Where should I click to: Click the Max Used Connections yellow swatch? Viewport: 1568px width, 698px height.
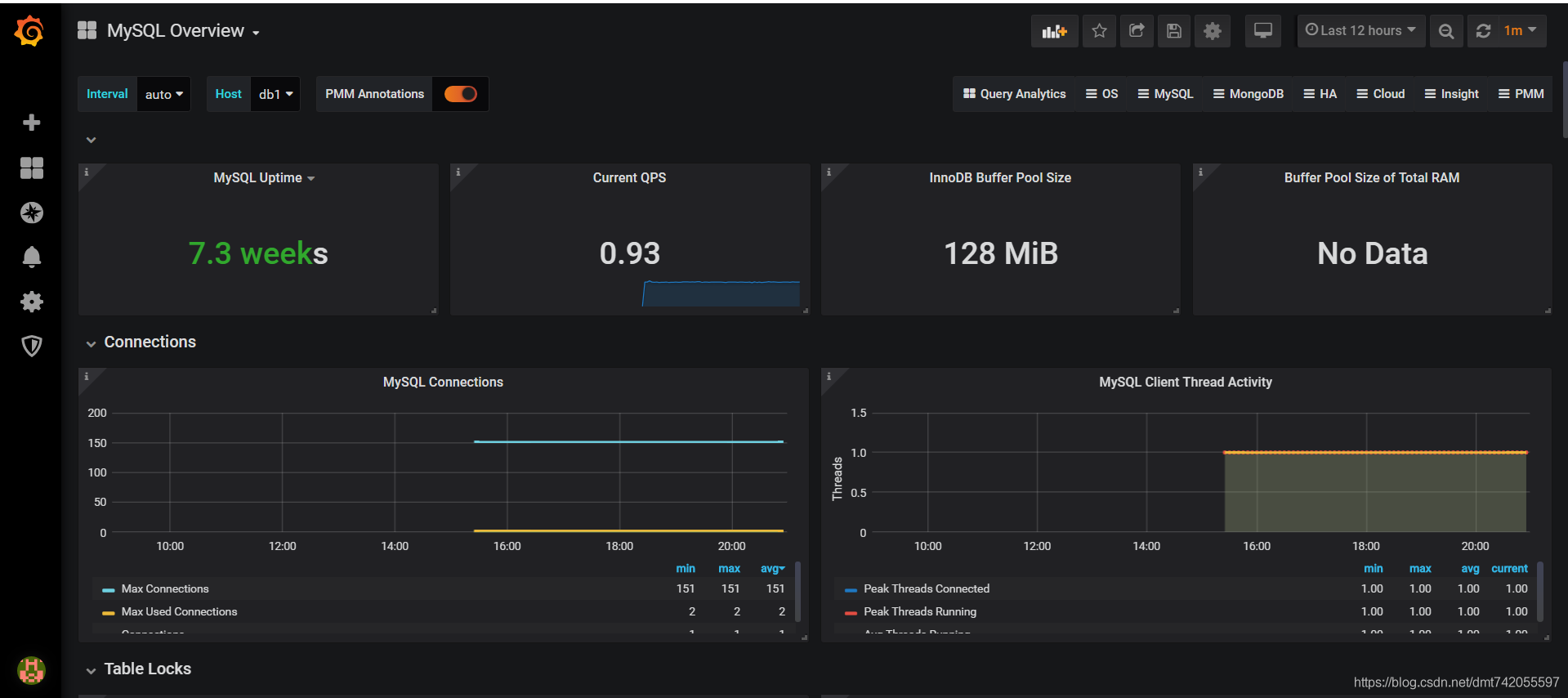108,613
